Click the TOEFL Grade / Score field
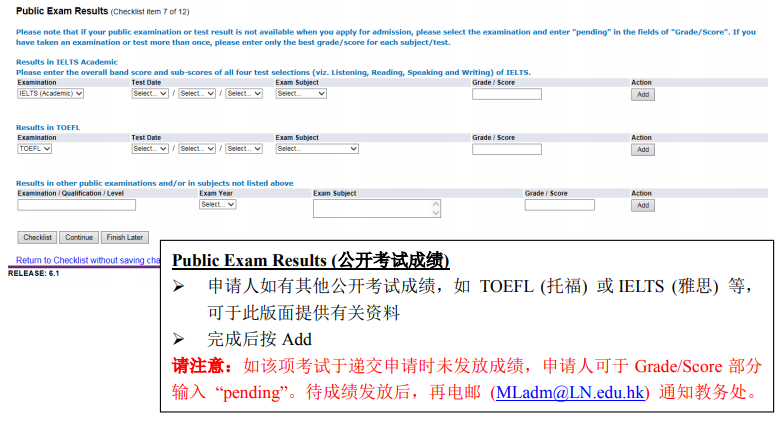 (x=506, y=149)
